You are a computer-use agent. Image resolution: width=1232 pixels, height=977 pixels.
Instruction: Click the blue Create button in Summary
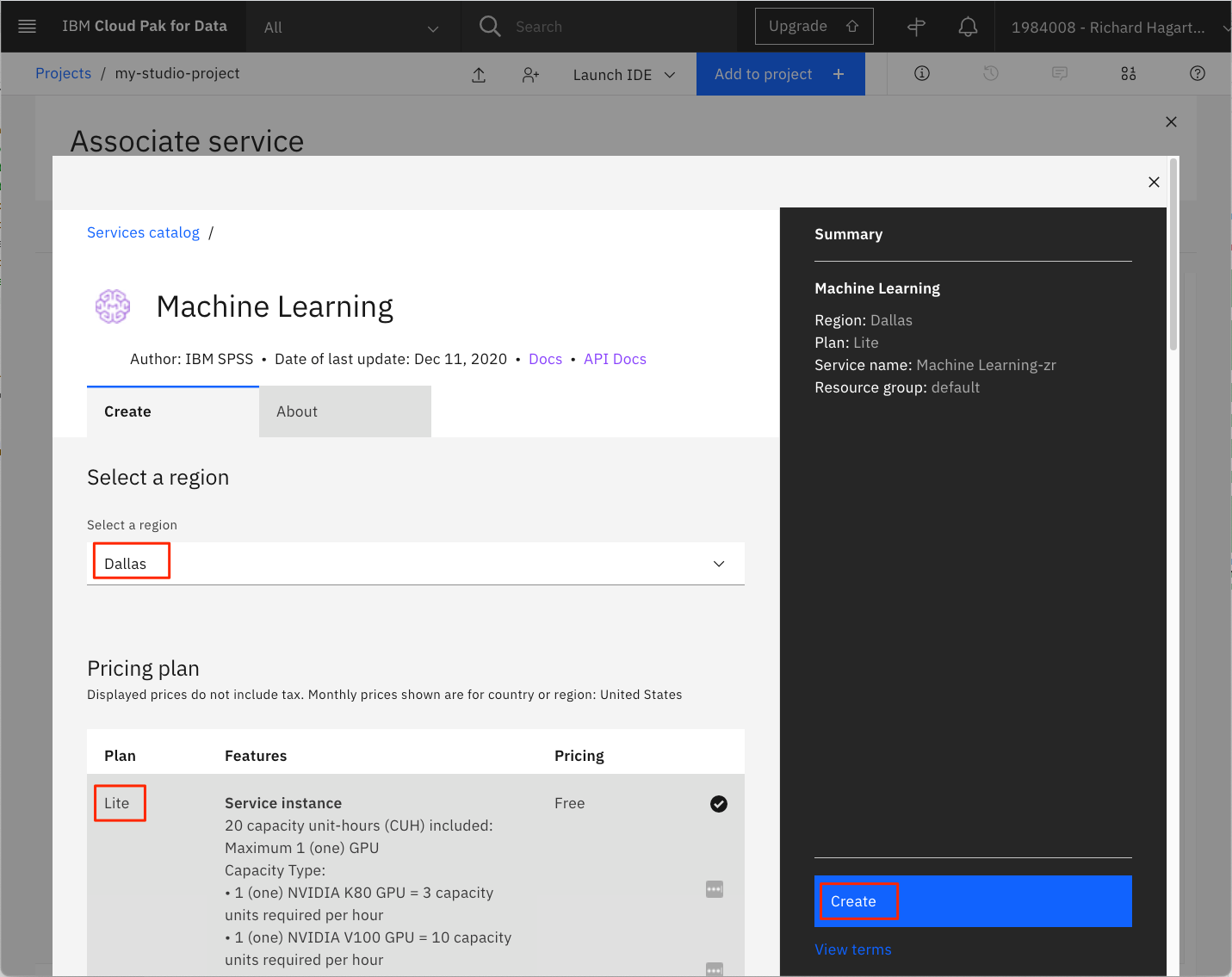973,901
